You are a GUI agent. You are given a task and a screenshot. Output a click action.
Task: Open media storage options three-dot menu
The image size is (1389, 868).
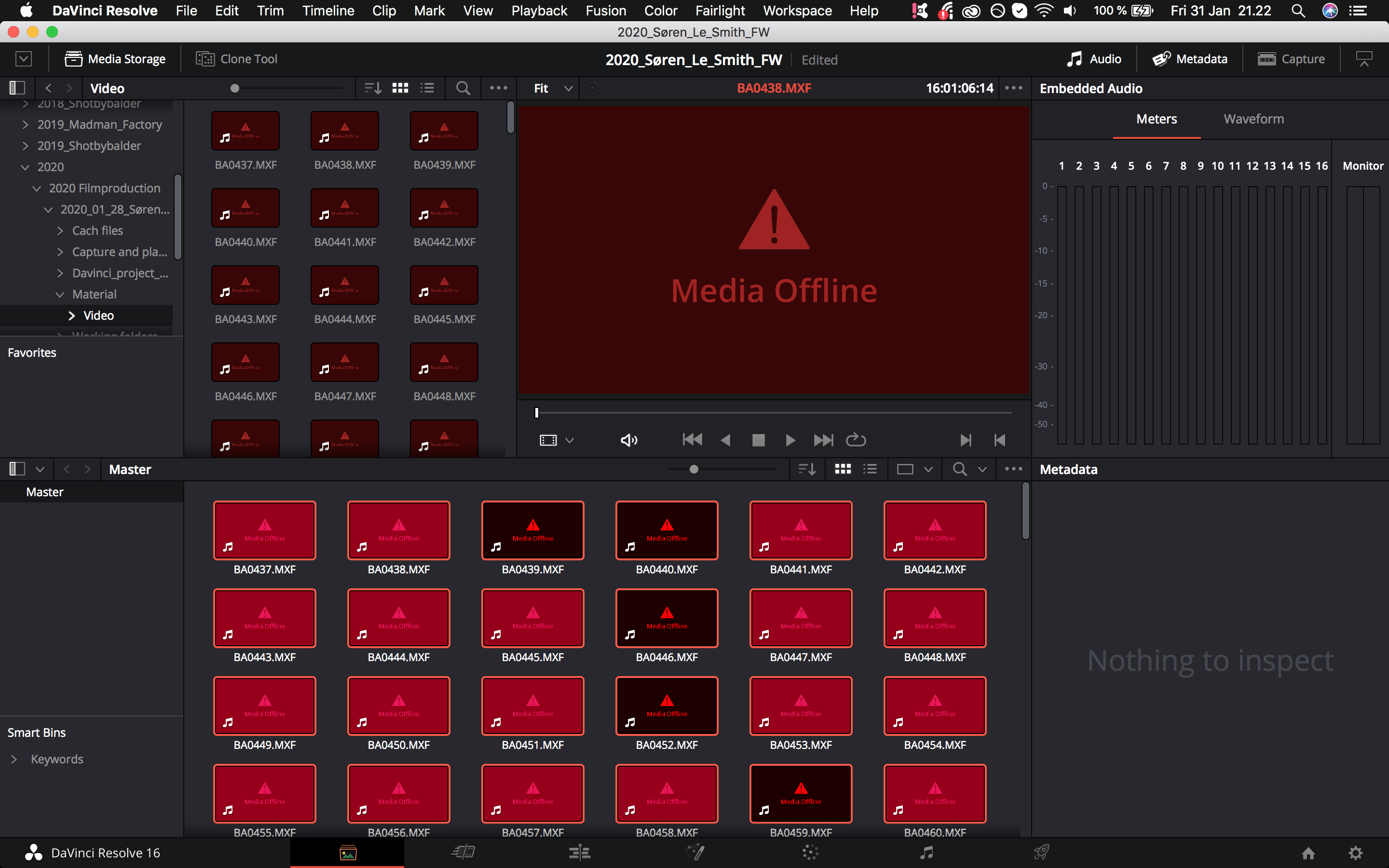point(498,88)
